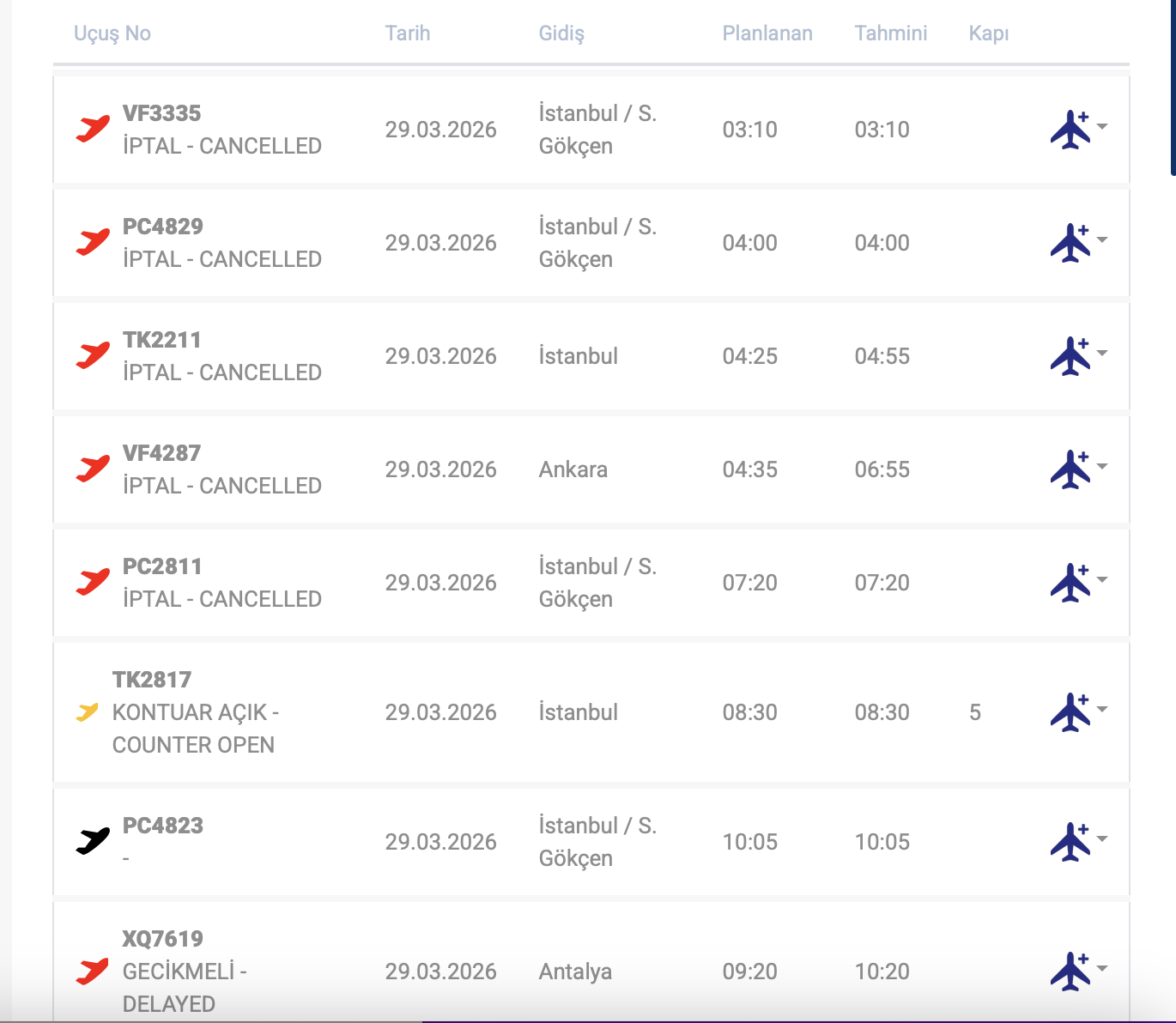Click the add-flight plane icon for PC4829
Viewport: 1176px width, 1023px height.
[x=1070, y=243]
